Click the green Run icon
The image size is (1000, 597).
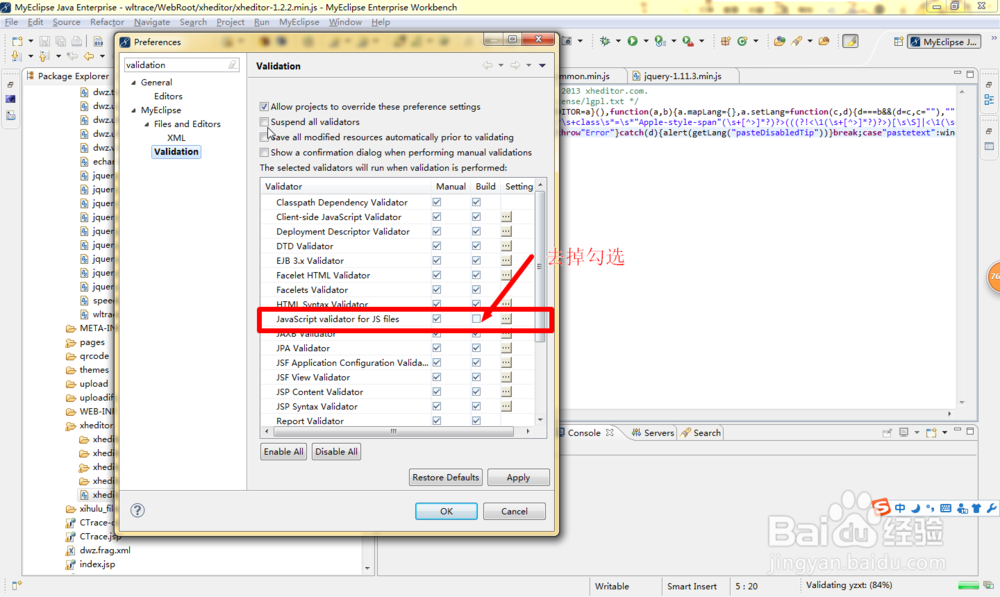(x=632, y=41)
